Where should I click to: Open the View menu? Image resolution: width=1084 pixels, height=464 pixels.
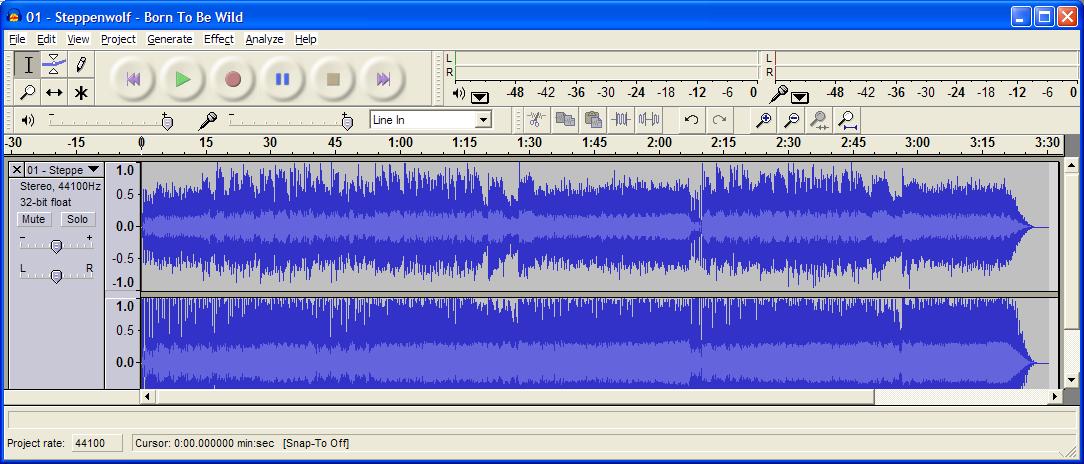pyautogui.click(x=78, y=39)
